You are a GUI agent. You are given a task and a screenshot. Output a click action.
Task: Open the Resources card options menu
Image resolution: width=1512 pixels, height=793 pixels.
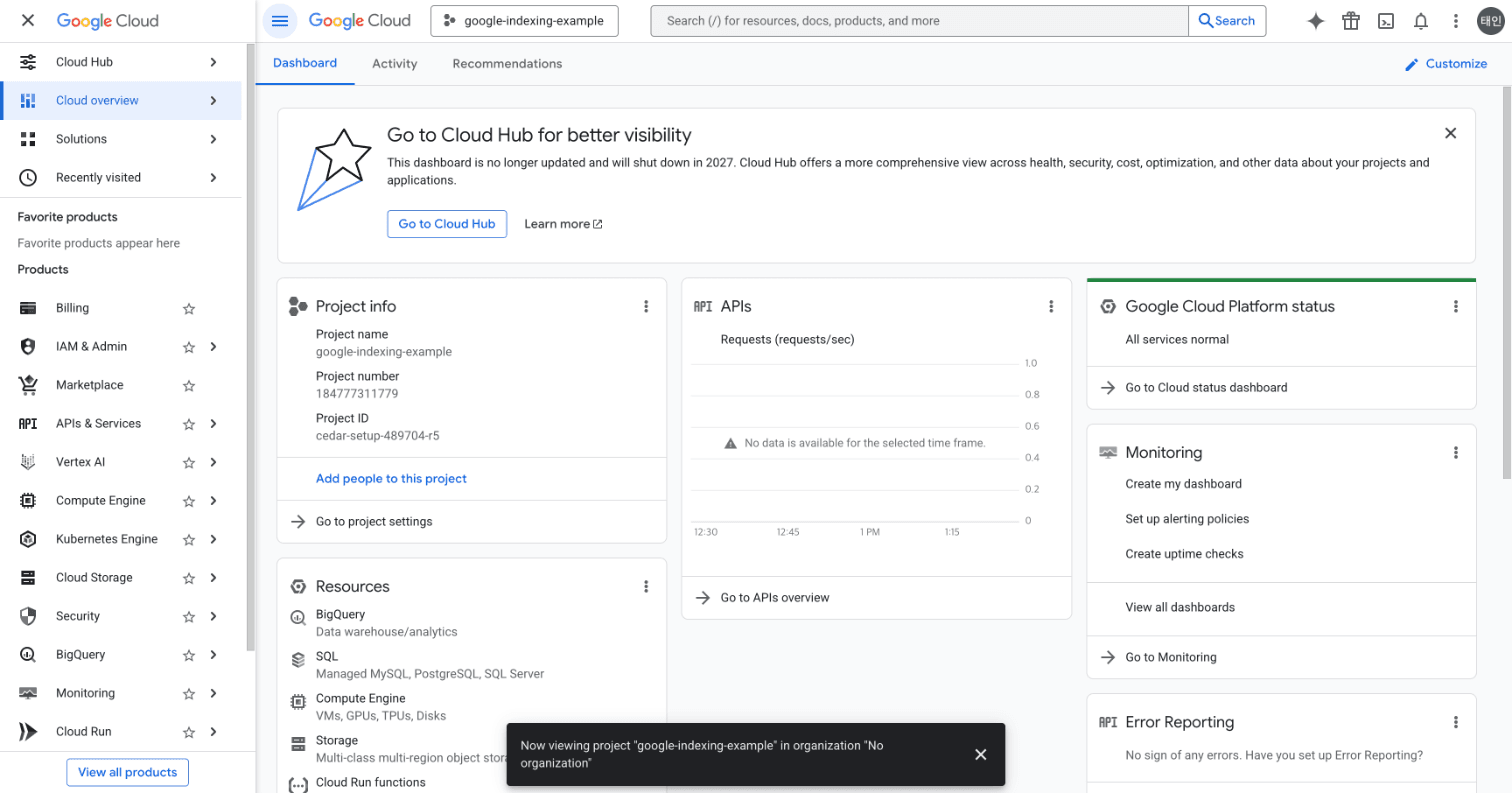click(x=646, y=587)
